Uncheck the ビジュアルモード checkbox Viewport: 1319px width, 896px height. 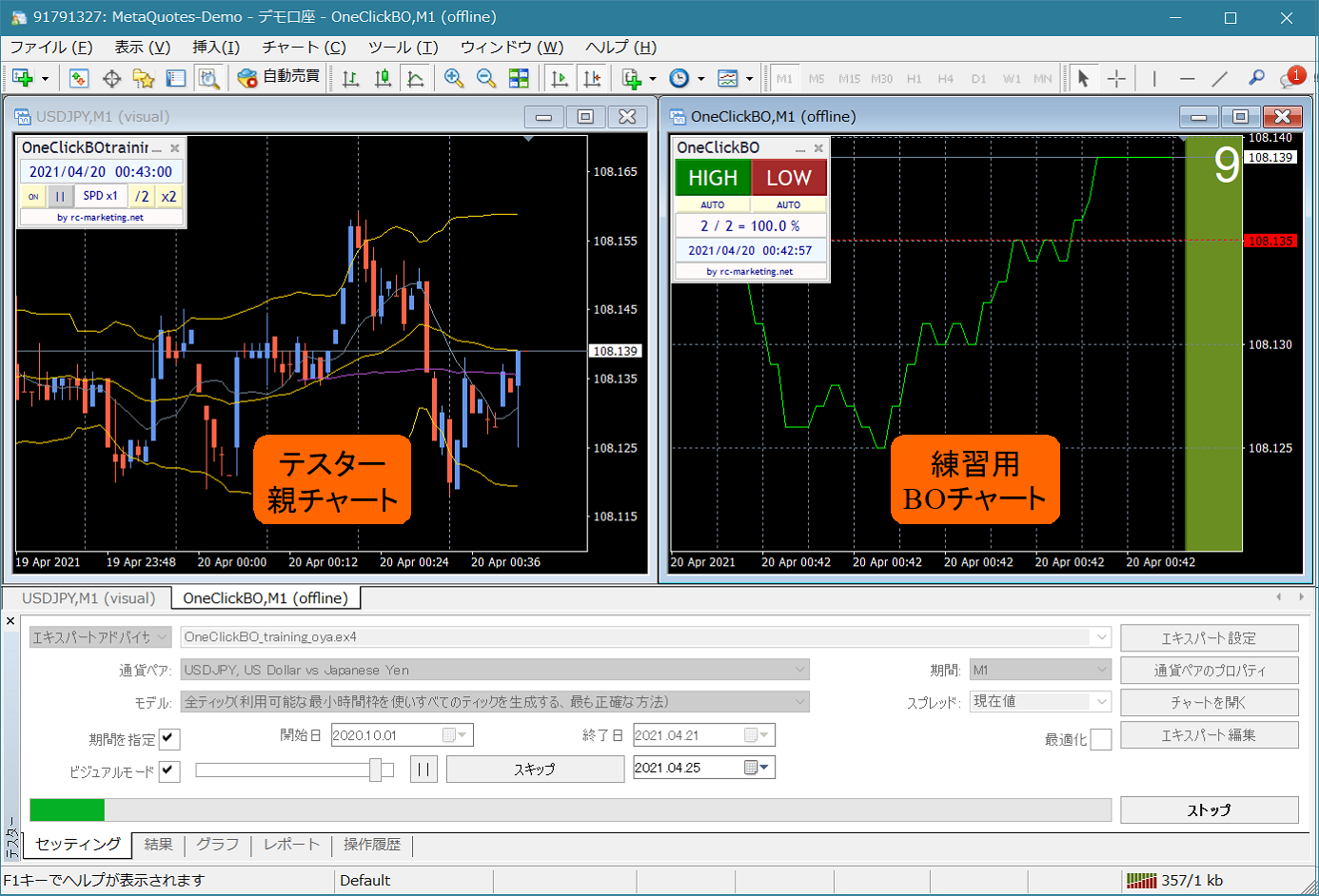tap(169, 770)
